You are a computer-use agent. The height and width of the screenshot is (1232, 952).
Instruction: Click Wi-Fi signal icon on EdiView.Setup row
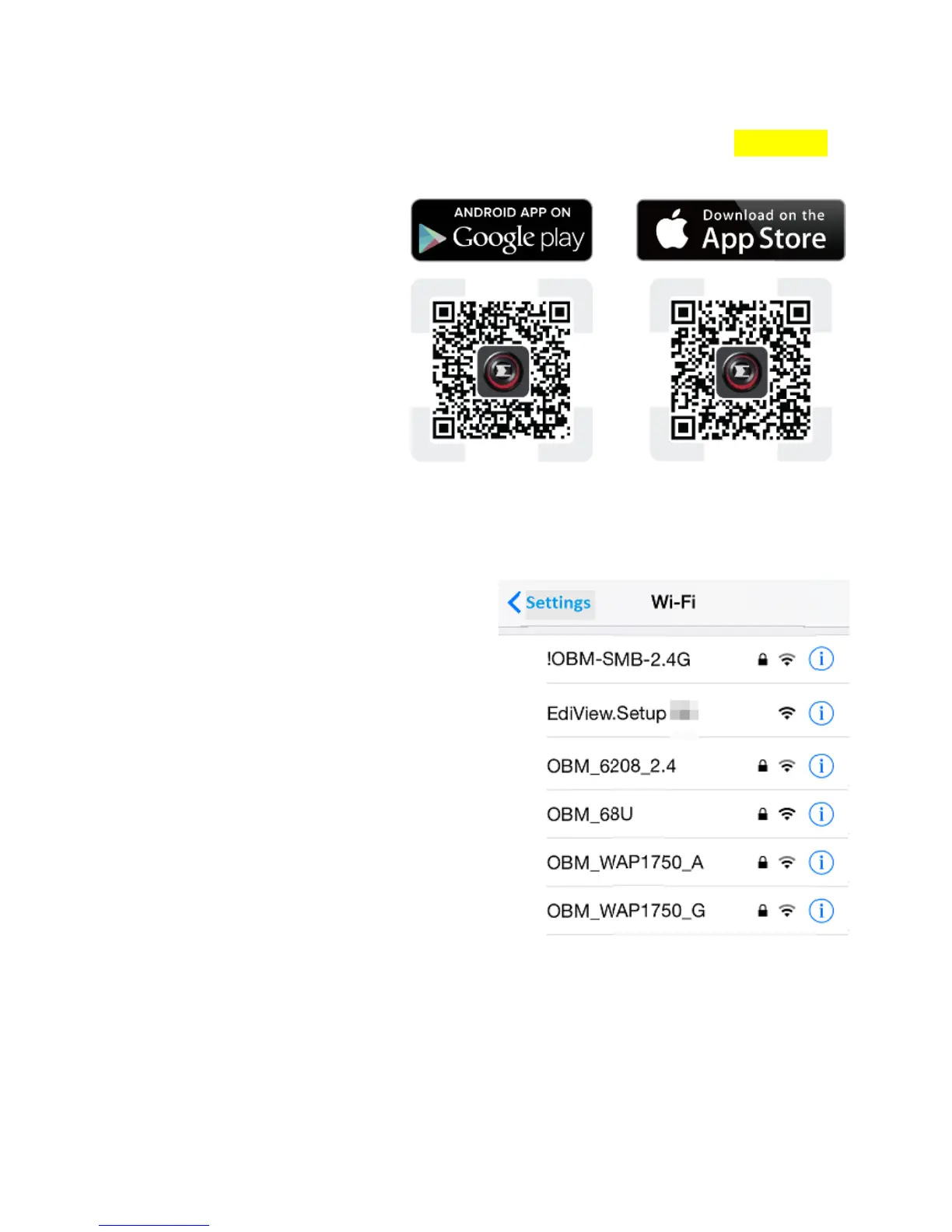787,712
